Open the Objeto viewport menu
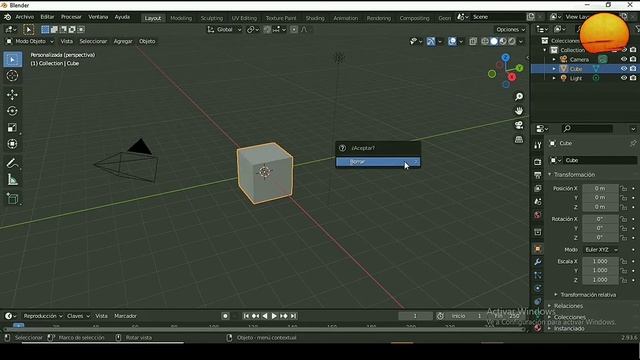 pyautogui.click(x=147, y=41)
